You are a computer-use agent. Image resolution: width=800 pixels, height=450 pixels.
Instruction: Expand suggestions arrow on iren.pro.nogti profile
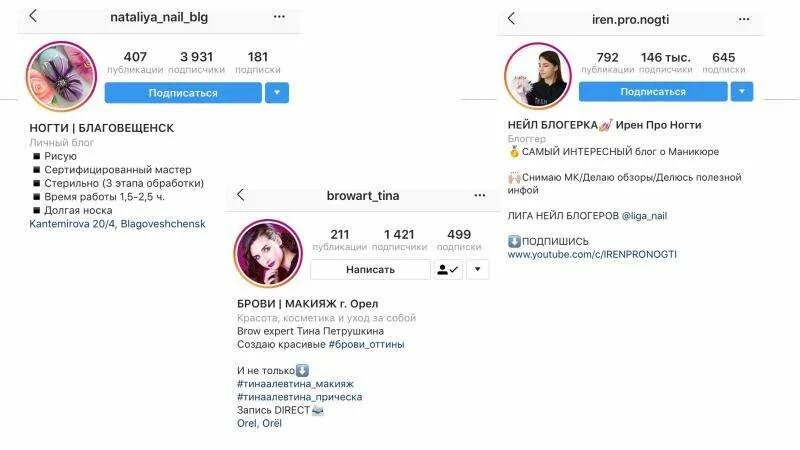coord(742,92)
